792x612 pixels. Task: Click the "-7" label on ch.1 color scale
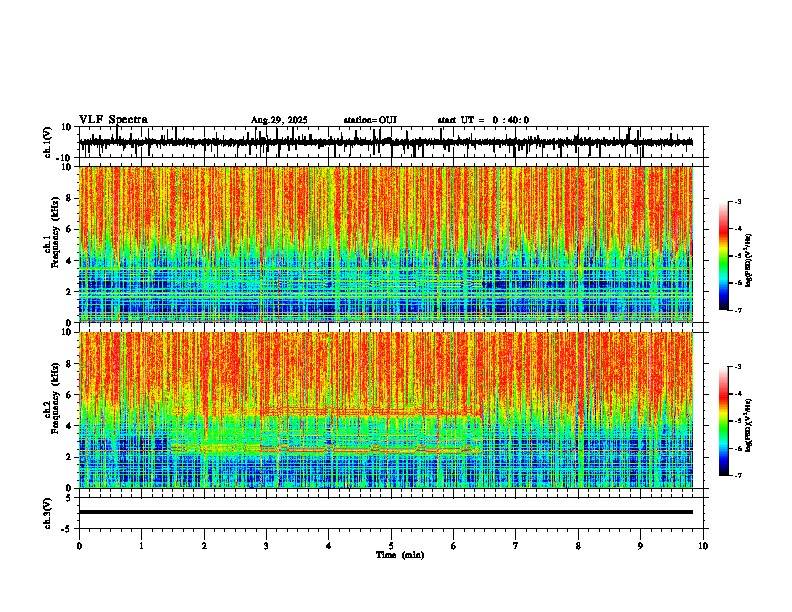click(738, 310)
